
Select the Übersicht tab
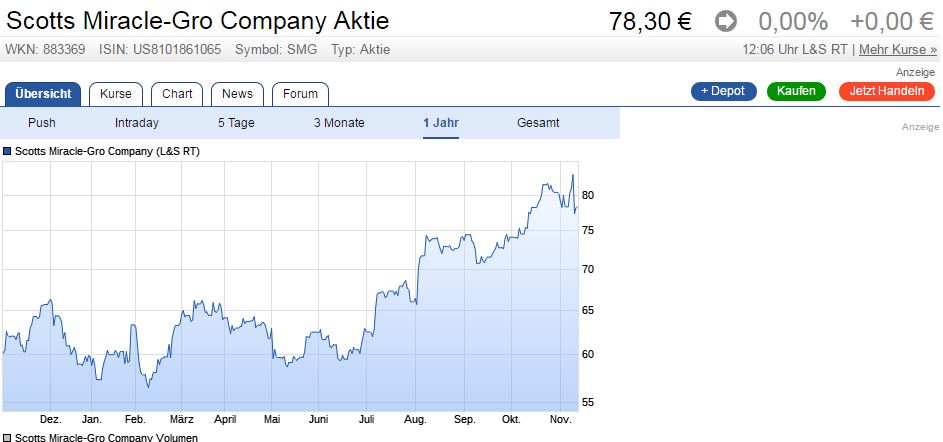click(x=43, y=94)
